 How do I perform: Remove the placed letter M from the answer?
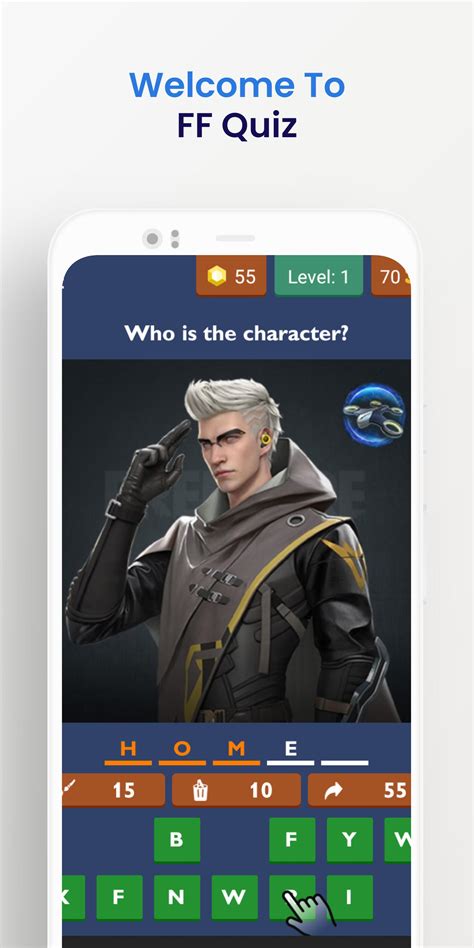(236, 751)
